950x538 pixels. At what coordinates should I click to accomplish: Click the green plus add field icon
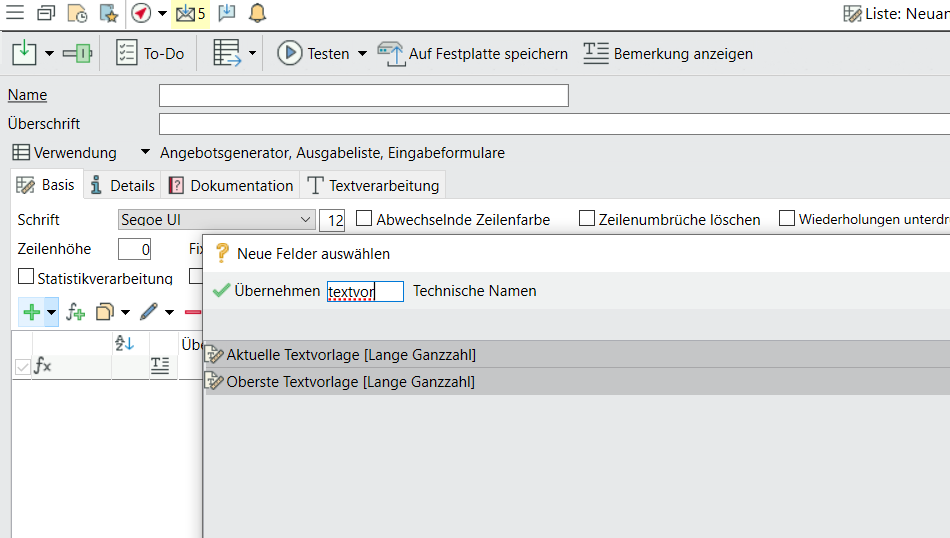[32, 312]
